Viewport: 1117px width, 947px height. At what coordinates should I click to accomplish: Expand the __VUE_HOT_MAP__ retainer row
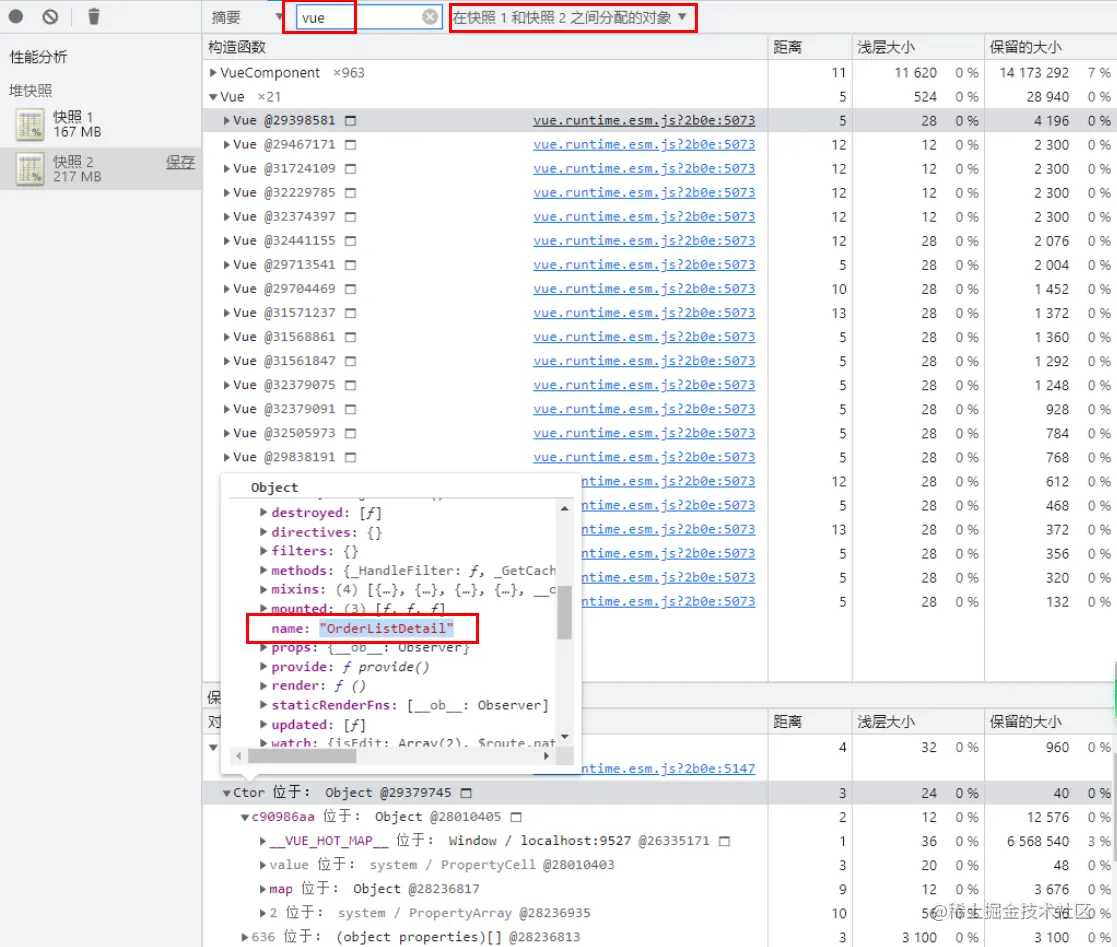point(263,842)
